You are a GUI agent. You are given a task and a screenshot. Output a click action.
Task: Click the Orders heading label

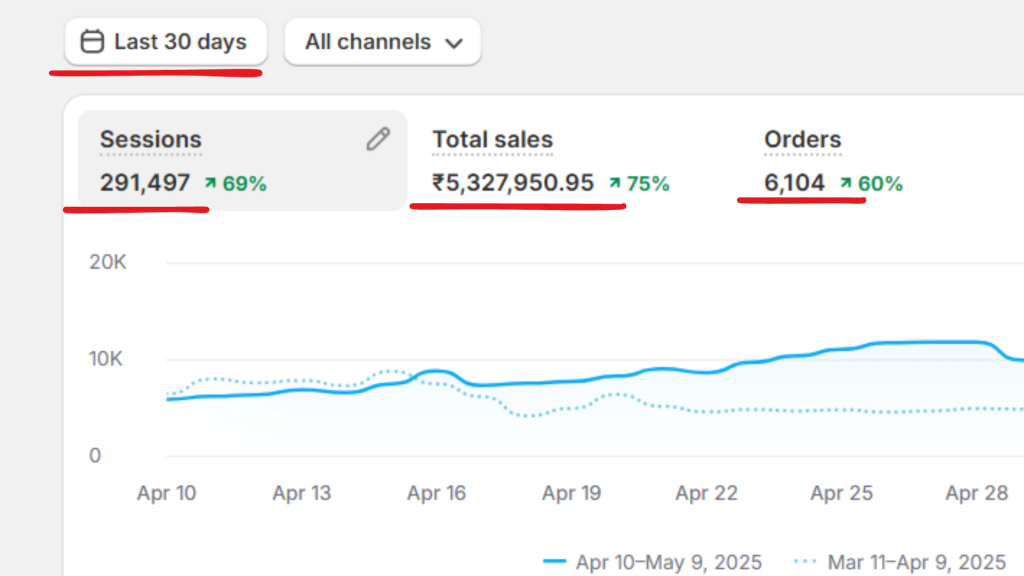coord(803,140)
